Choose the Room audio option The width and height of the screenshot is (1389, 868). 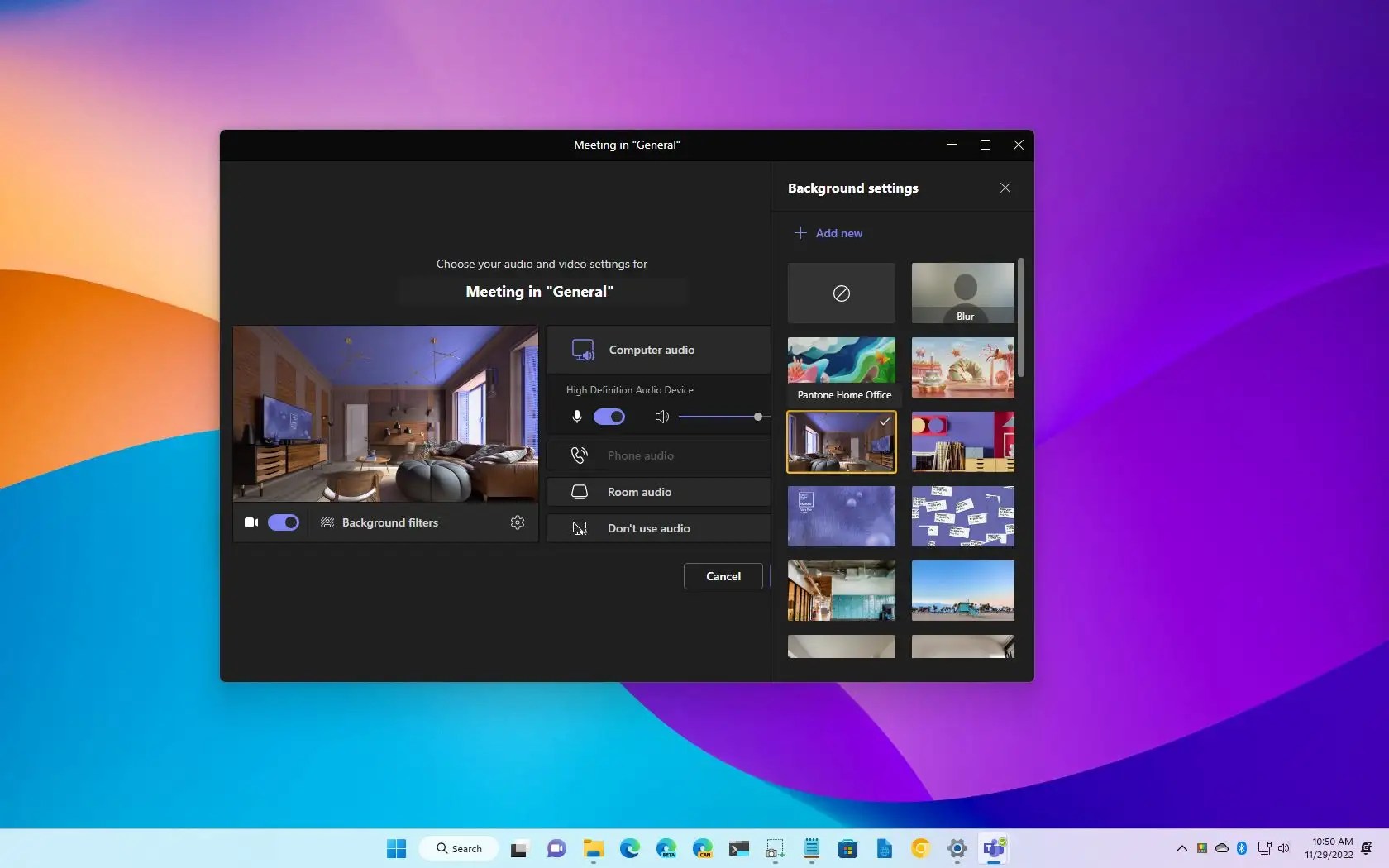(x=639, y=492)
